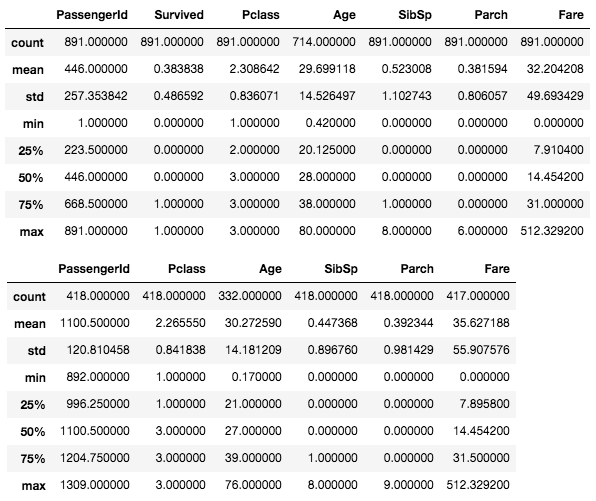Click the Survived column header in first table
Viewport: 596px width, 501px height.
pyautogui.click(x=179, y=15)
